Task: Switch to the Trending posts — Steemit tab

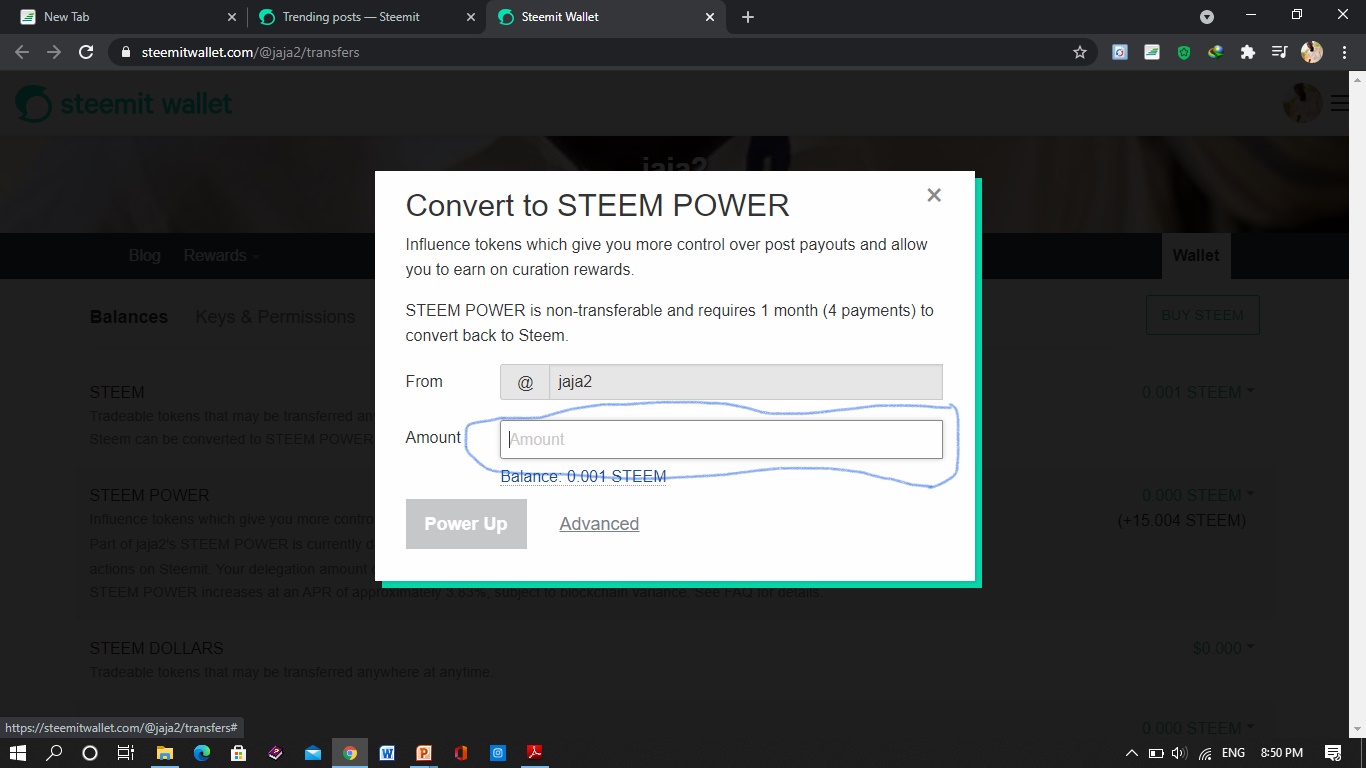Action: (x=352, y=17)
